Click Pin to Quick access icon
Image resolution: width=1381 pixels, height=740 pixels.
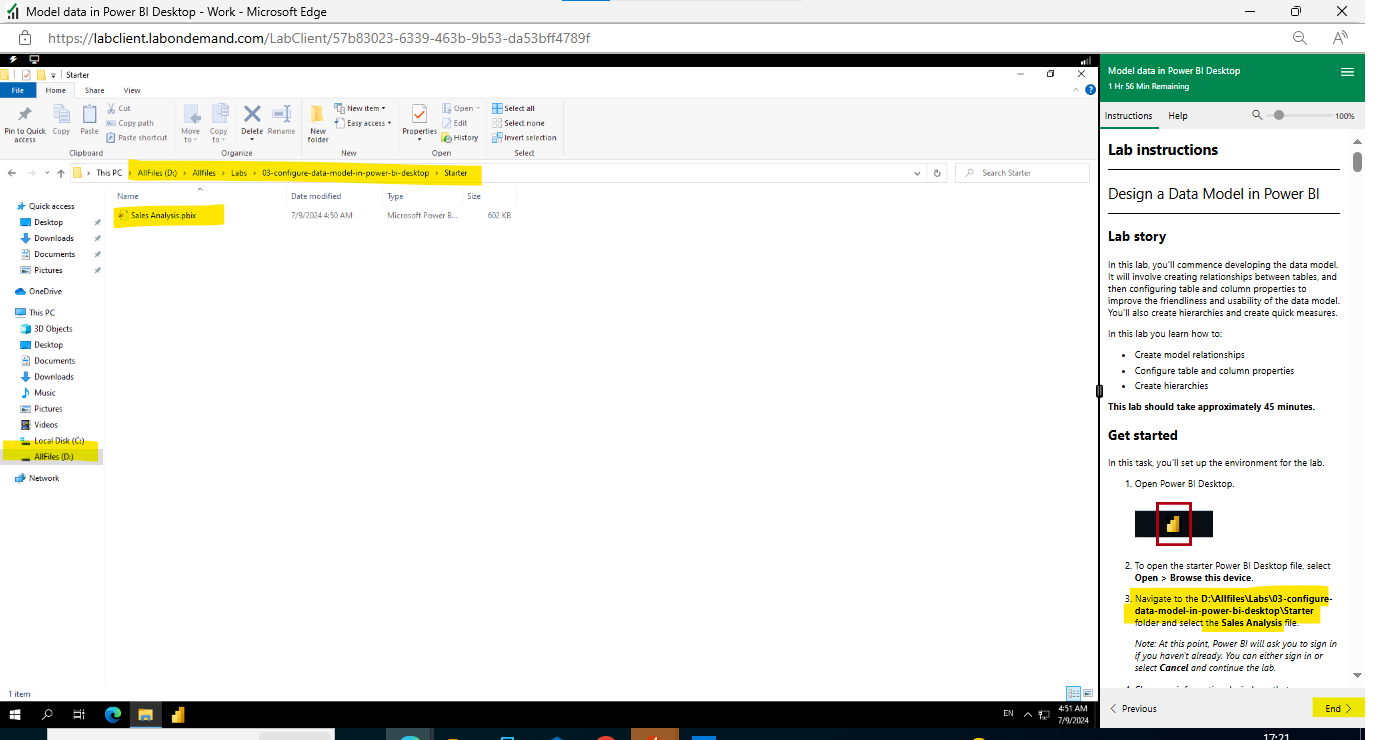click(x=25, y=114)
